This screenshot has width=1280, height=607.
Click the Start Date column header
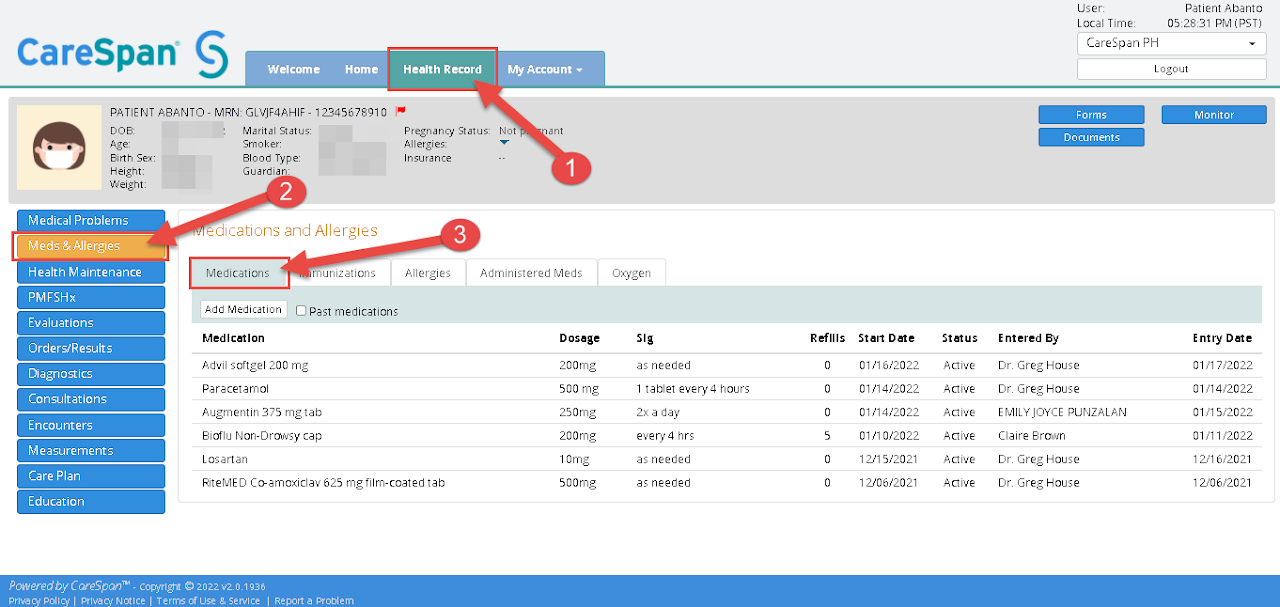pos(886,338)
